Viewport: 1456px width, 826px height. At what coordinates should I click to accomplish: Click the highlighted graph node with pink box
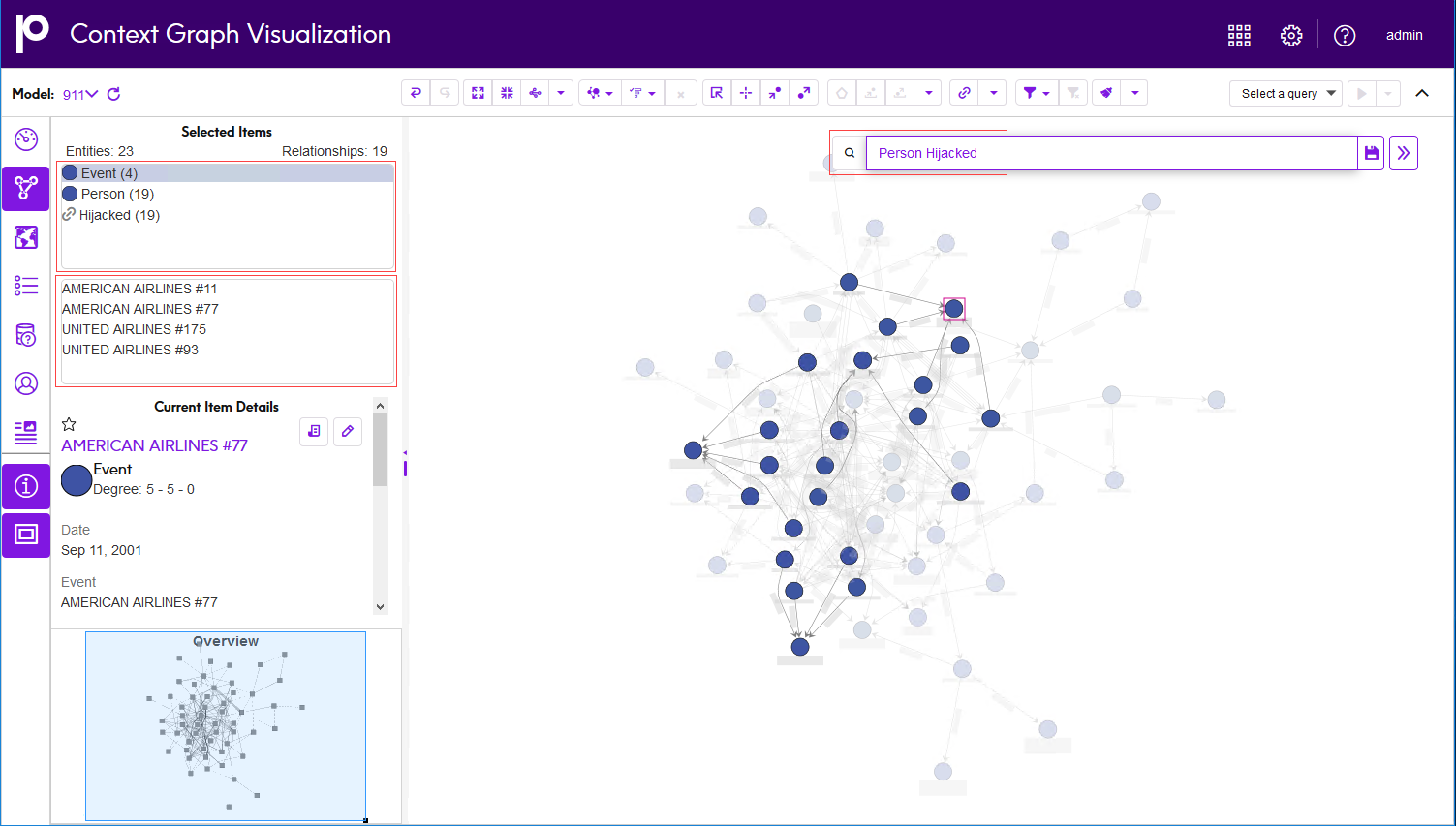point(954,309)
